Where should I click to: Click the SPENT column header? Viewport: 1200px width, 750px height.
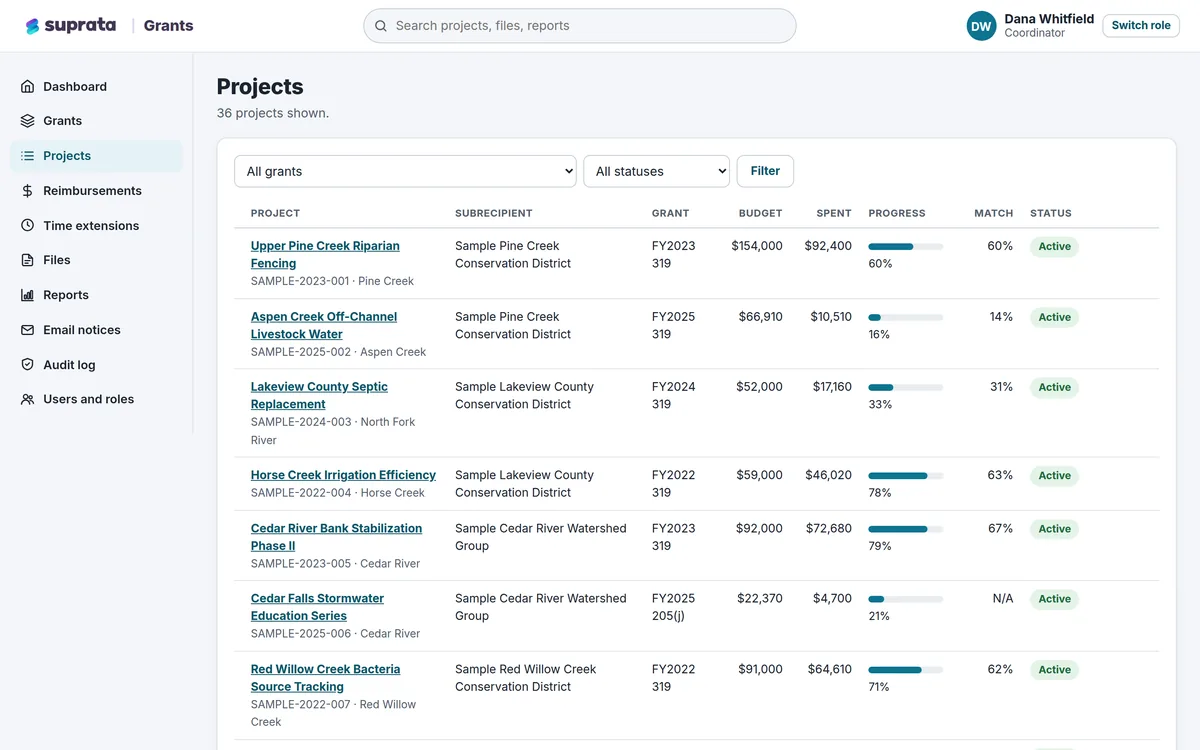pos(834,213)
